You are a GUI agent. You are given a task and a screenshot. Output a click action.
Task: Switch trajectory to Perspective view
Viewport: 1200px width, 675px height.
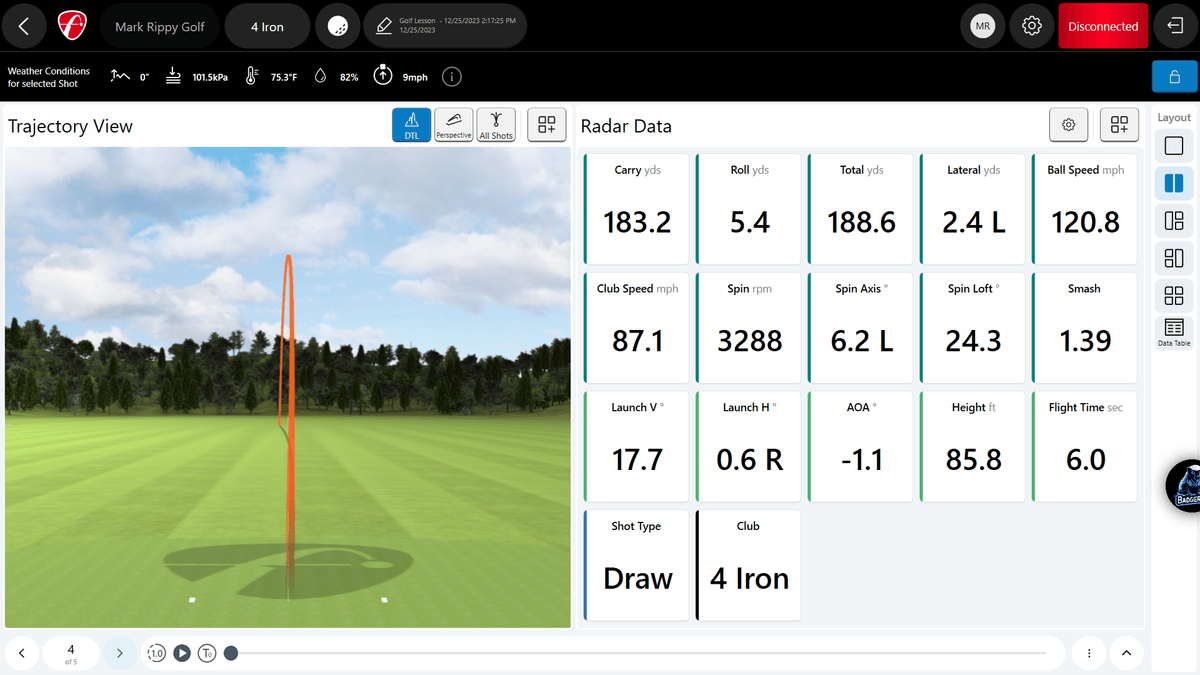click(453, 125)
